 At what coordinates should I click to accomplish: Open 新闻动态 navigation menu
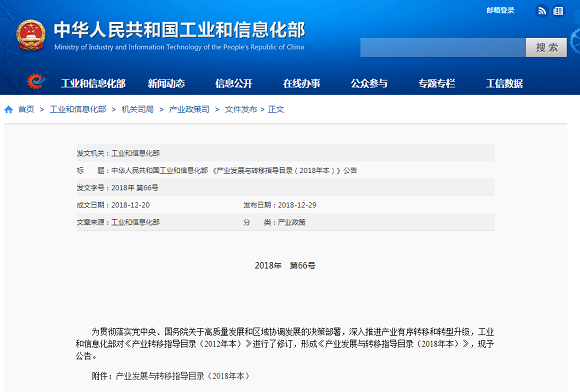[166, 84]
